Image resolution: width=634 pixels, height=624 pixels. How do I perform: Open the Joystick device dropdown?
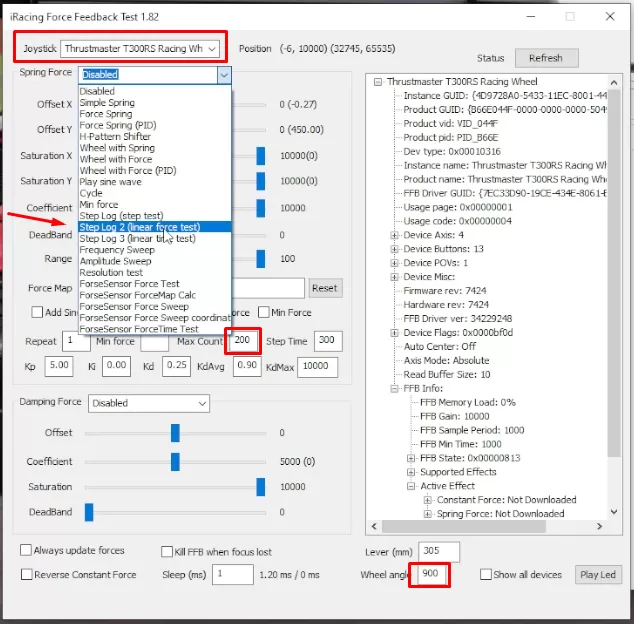140,49
